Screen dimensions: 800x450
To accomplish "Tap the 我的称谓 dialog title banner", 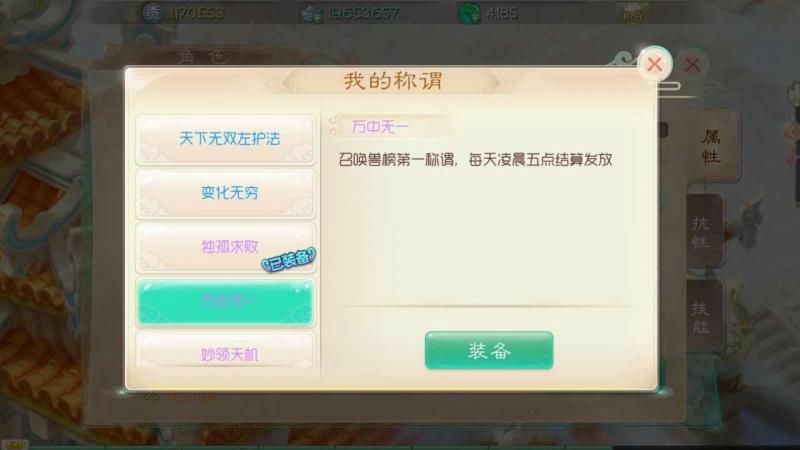I will (x=392, y=82).
